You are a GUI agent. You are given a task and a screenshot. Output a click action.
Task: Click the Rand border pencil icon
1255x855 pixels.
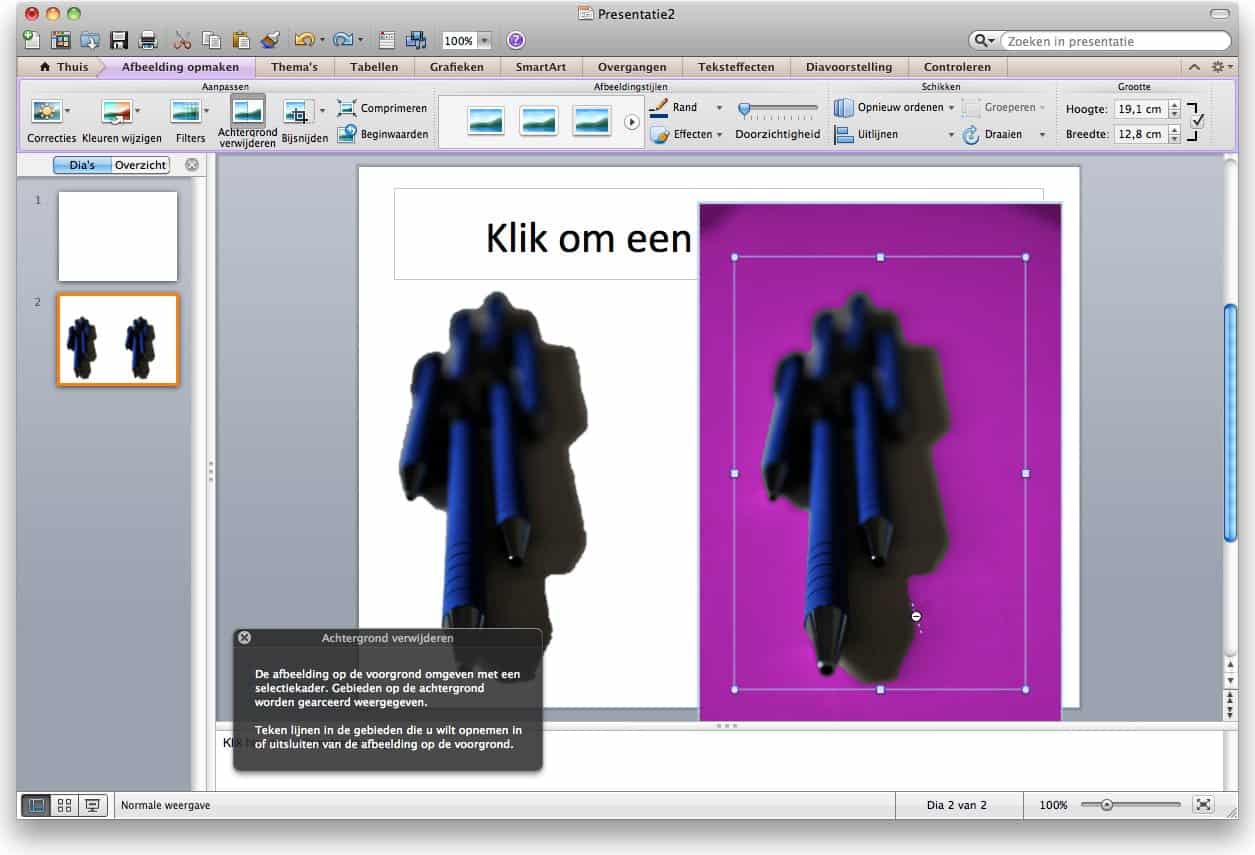pos(658,107)
